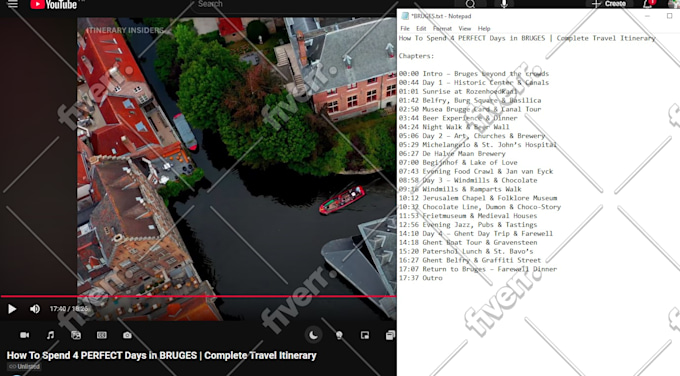The width and height of the screenshot is (680, 376).
Task: Click the '07:00 Begijnhof & Lake of Love' line
Action: 458,163
